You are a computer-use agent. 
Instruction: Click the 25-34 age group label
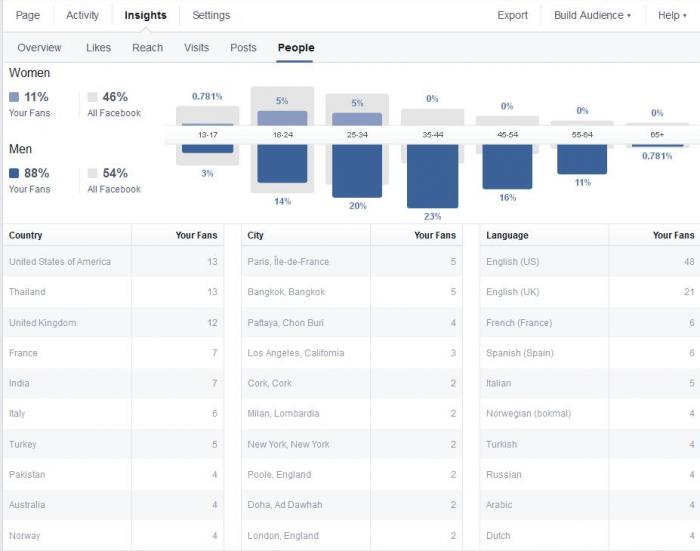click(357, 134)
